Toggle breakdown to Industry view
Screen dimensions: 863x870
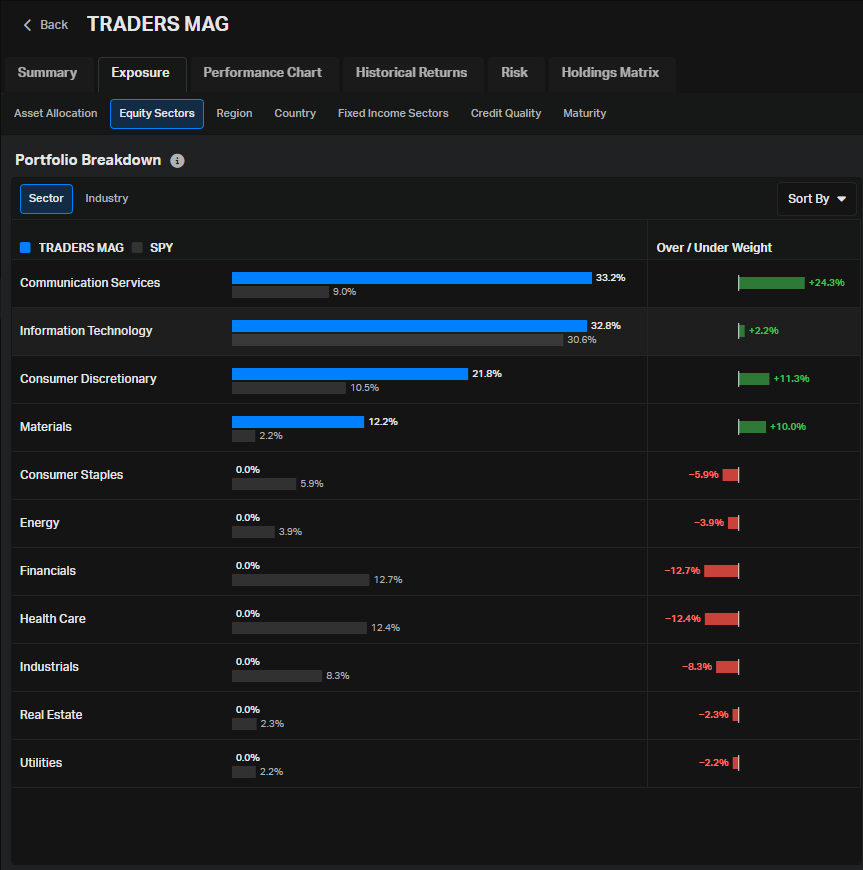[107, 199]
